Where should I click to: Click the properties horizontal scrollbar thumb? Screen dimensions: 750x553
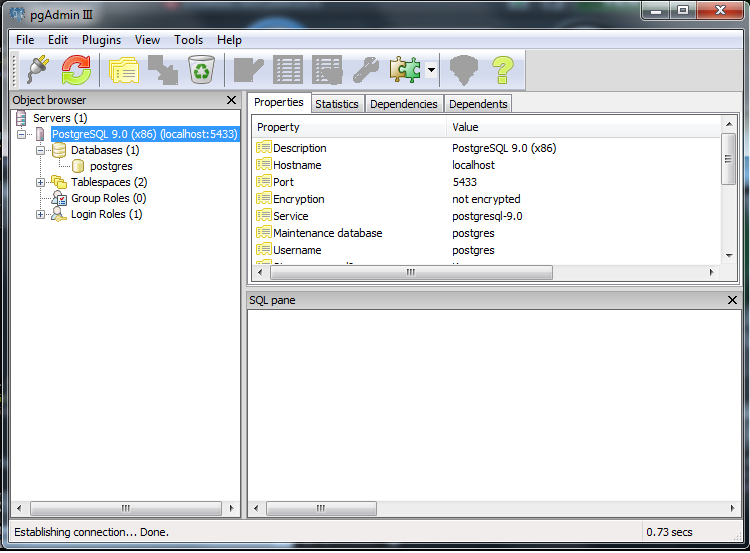[x=411, y=272]
